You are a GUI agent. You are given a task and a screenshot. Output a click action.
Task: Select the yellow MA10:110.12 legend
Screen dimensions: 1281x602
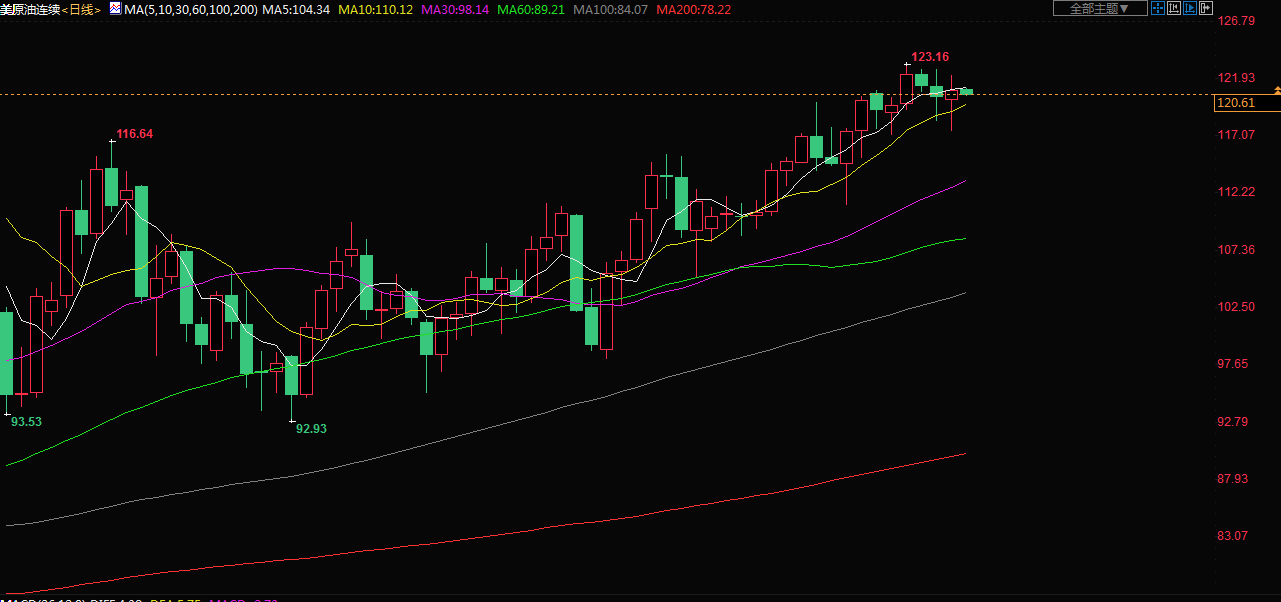(376, 9)
